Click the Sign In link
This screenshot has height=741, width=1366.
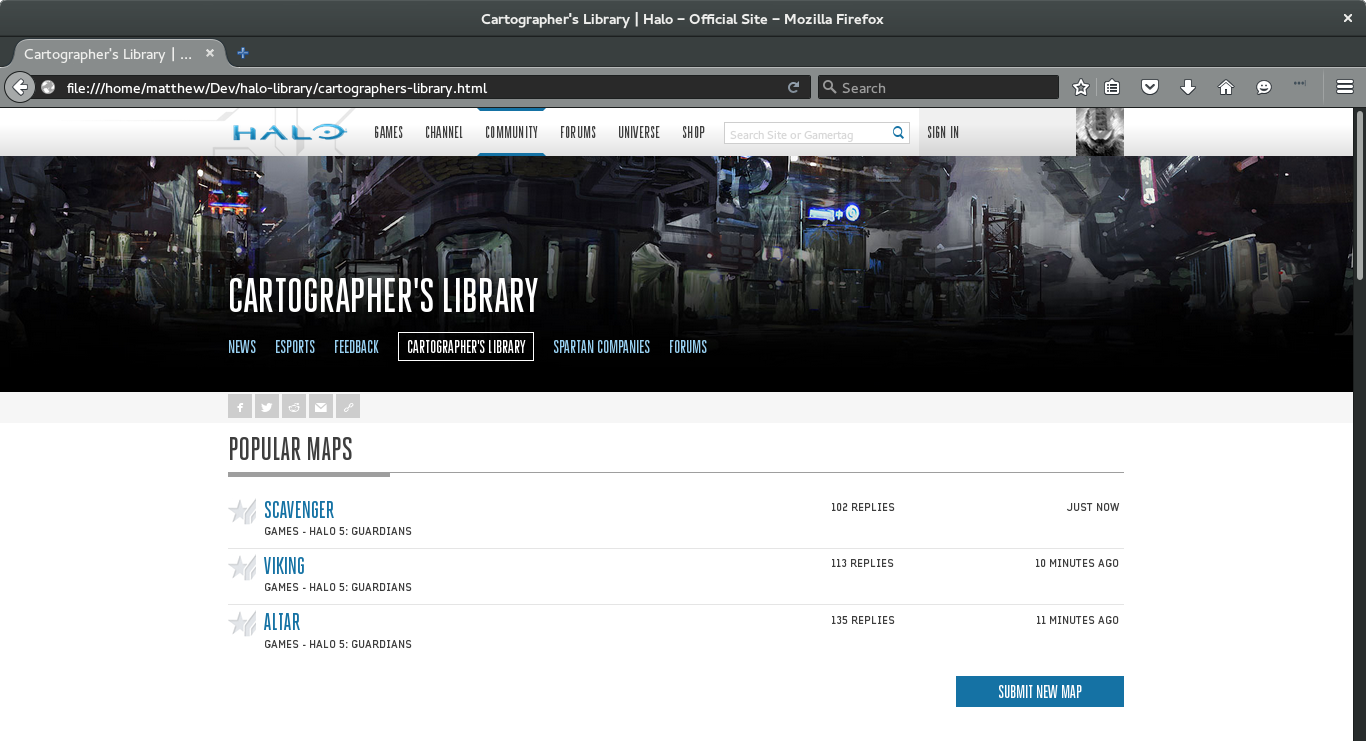click(943, 132)
